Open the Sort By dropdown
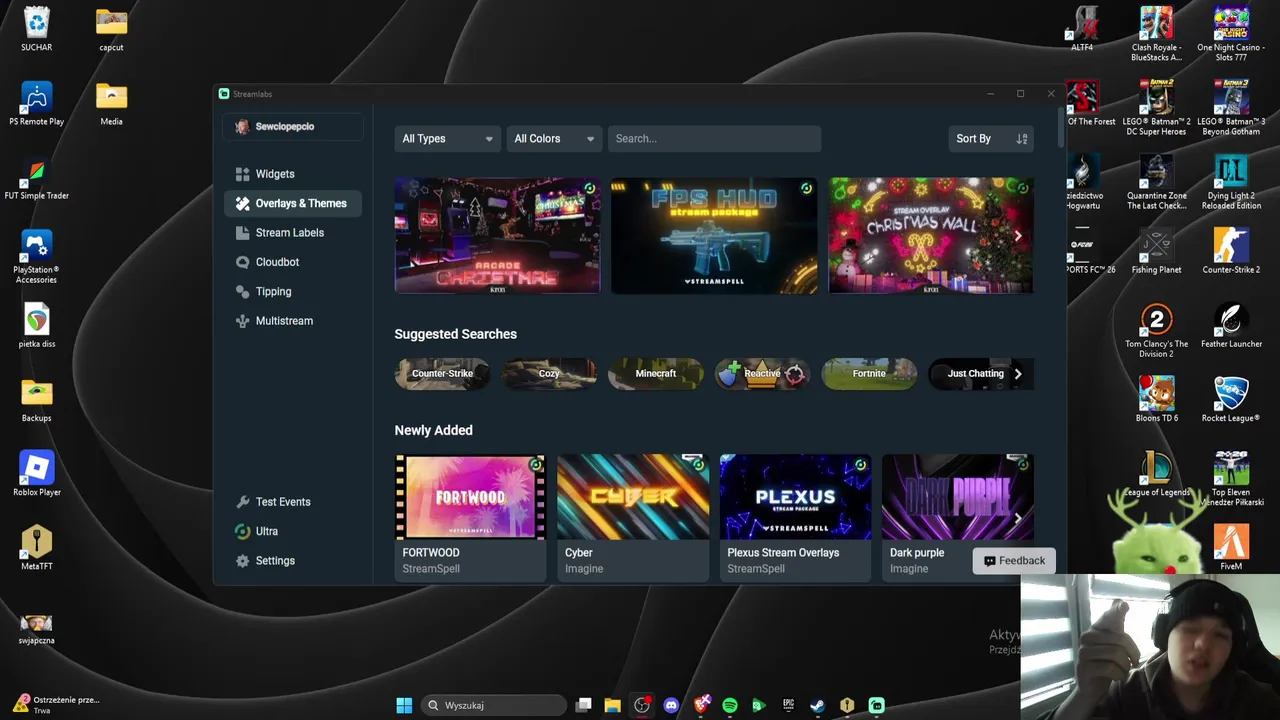 coord(990,139)
